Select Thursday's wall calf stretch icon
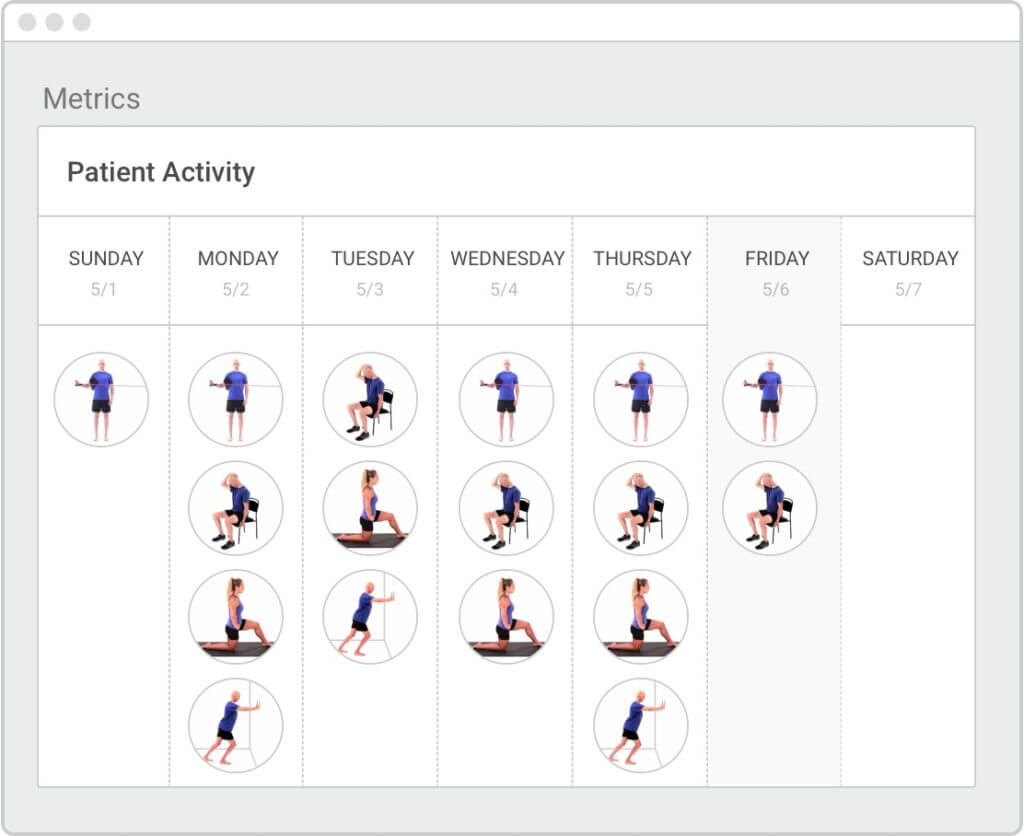Screen dimensions: 1024x836 (x=641, y=725)
